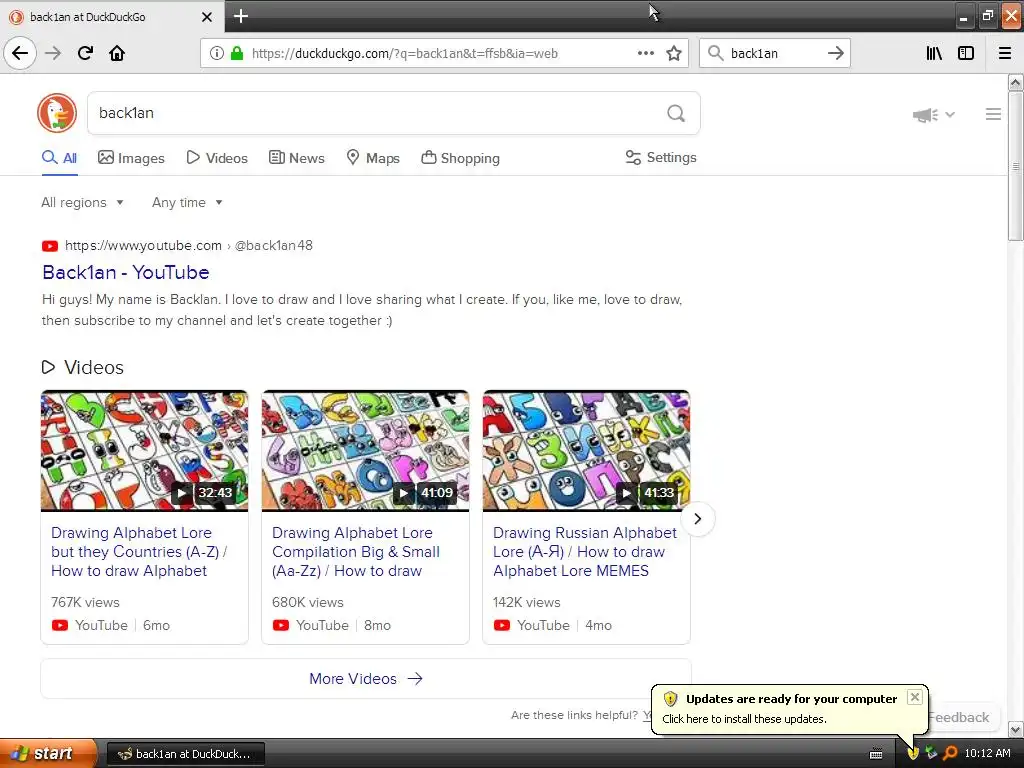Open a new browser tab

click(x=241, y=16)
